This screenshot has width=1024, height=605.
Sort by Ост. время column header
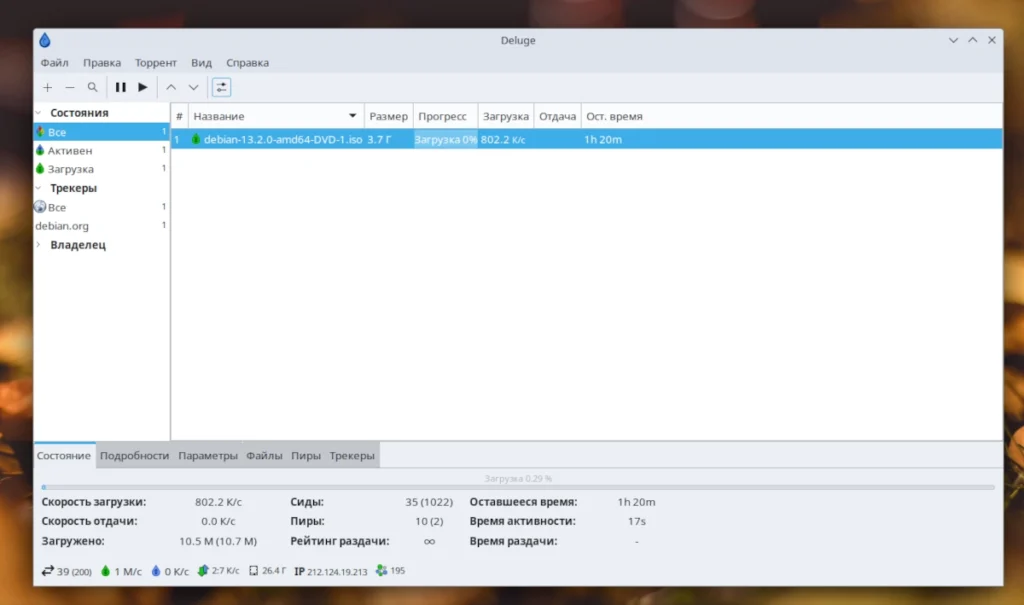click(615, 116)
